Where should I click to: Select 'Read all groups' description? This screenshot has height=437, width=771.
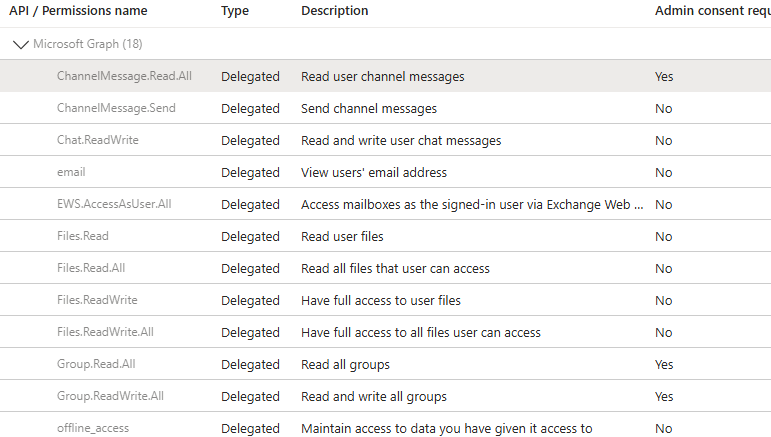click(345, 365)
